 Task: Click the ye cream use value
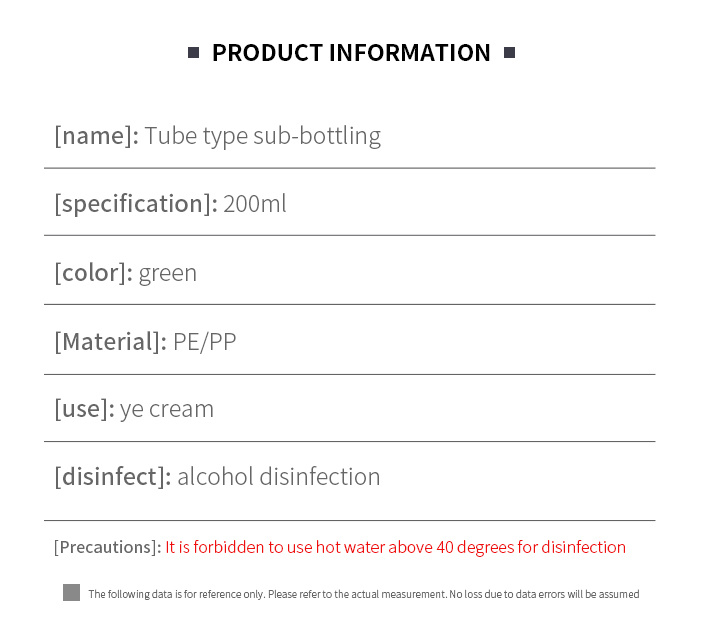coord(167,410)
